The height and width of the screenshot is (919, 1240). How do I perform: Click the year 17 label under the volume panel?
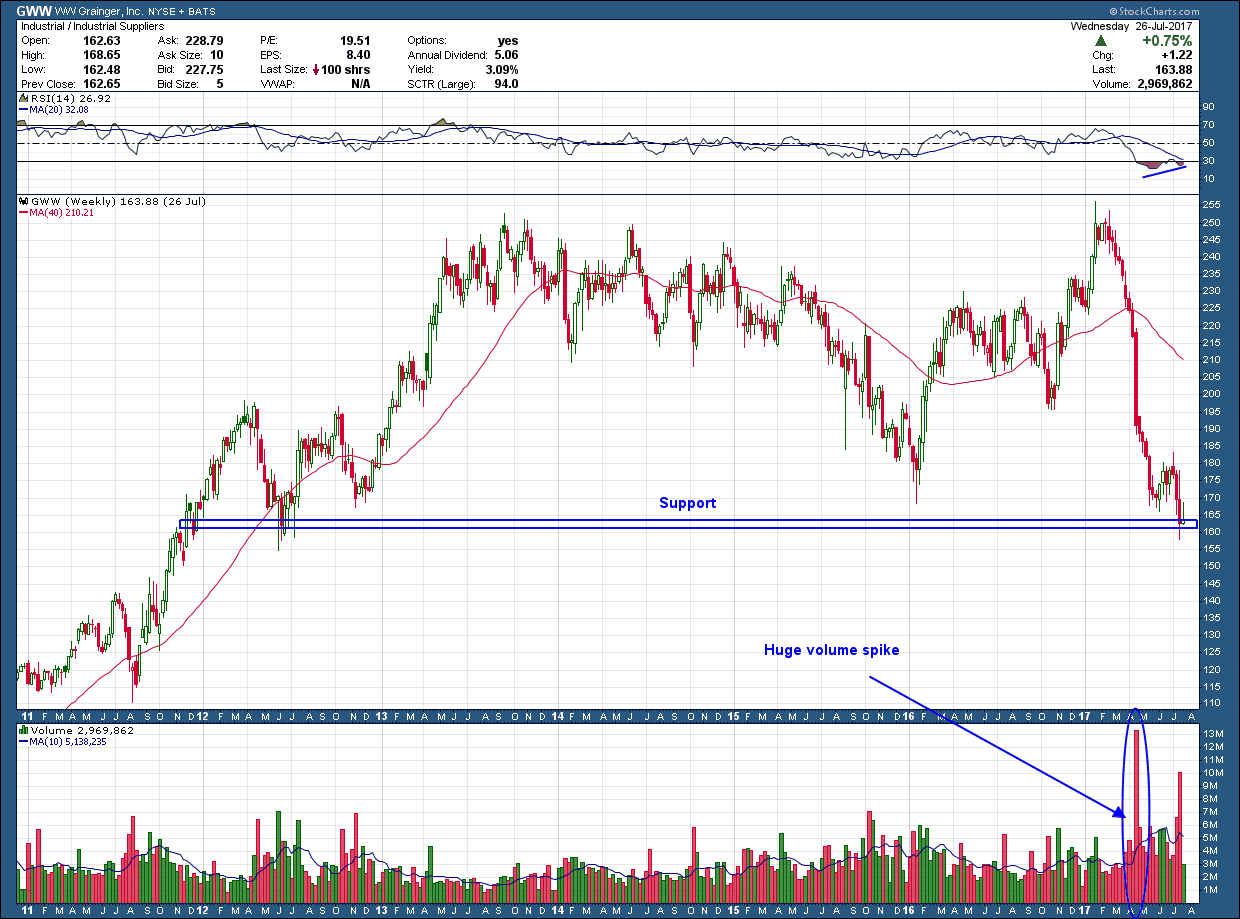click(1086, 909)
